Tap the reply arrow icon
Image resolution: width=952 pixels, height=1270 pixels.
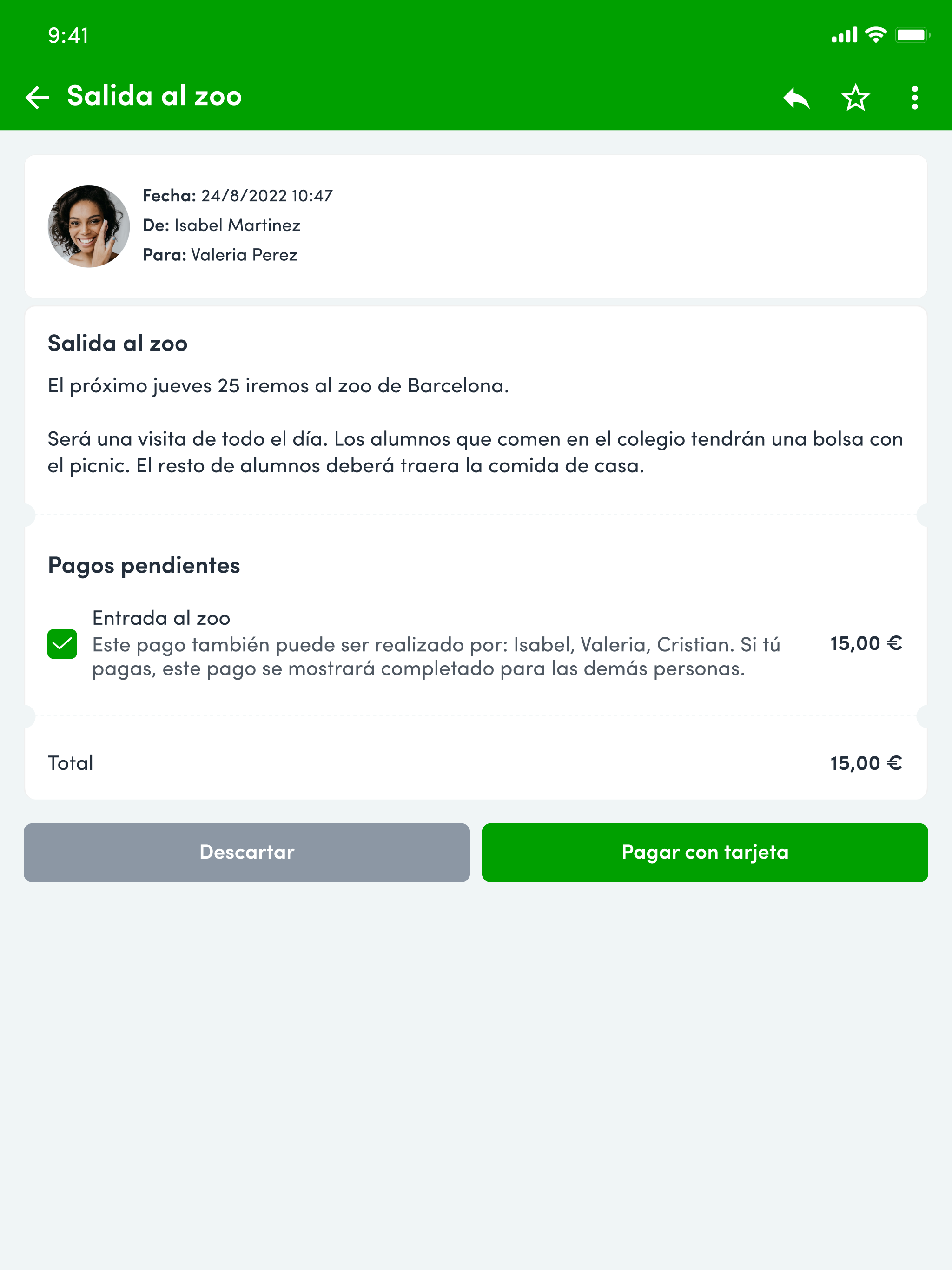pyautogui.click(x=796, y=98)
